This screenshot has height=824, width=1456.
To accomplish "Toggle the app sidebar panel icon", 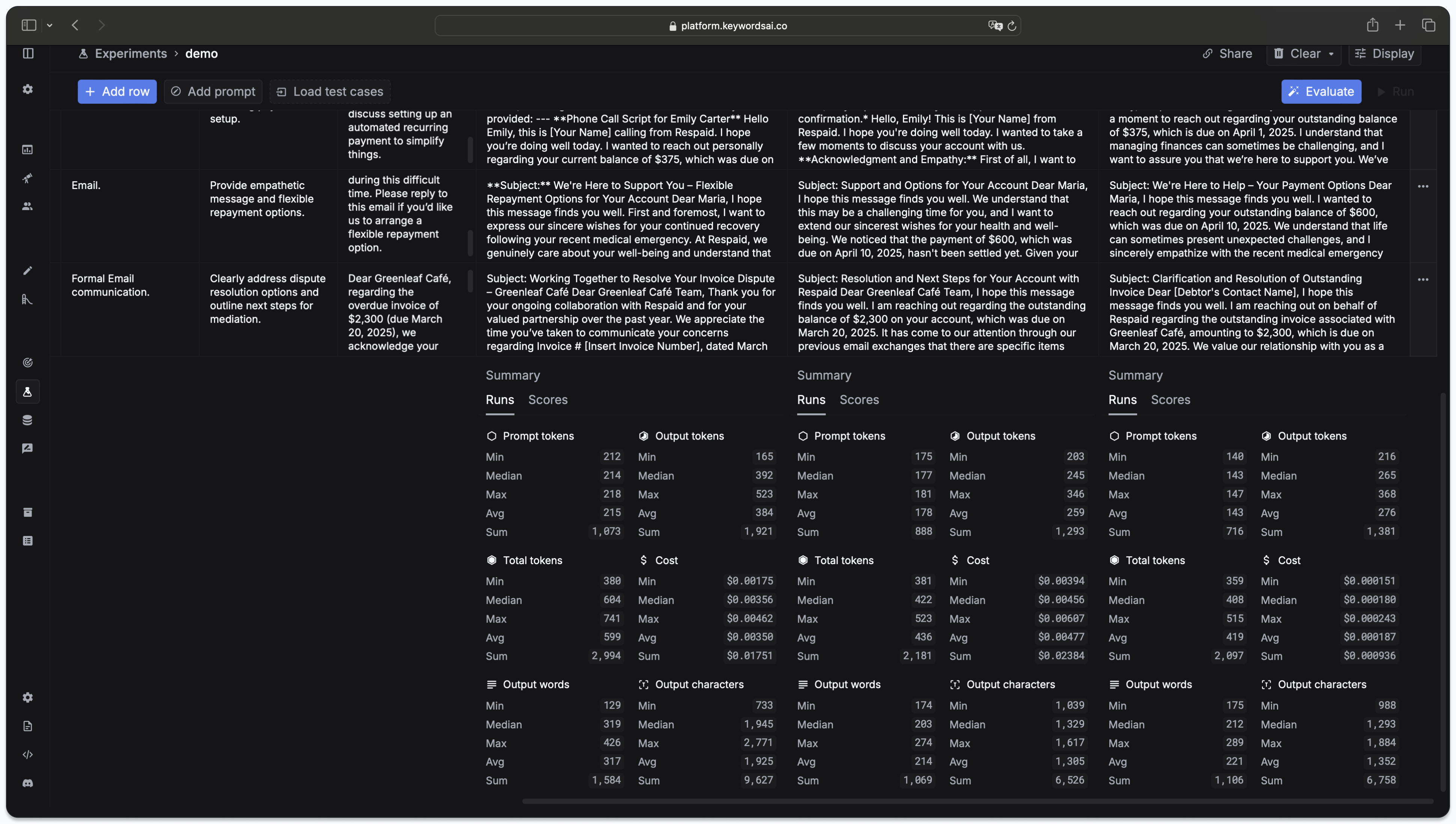I will 28,53.
